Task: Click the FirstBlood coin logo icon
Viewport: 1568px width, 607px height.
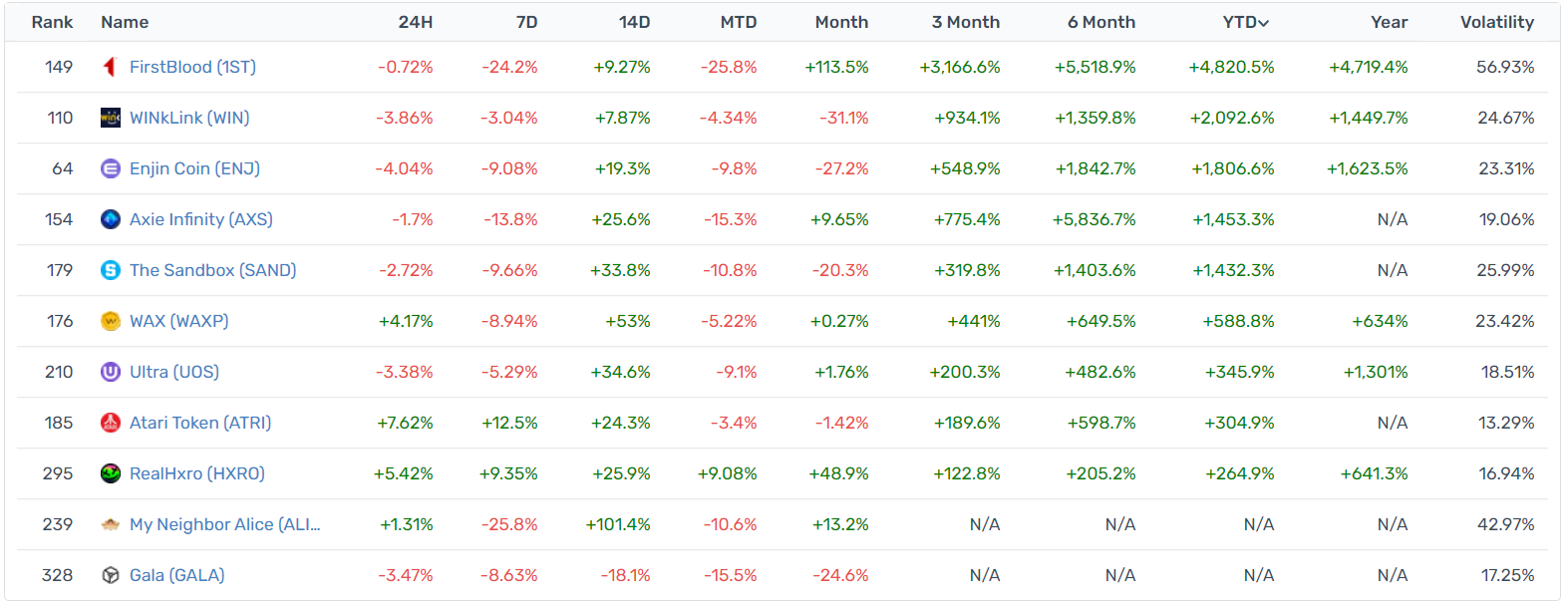Action: coord(111,67)
